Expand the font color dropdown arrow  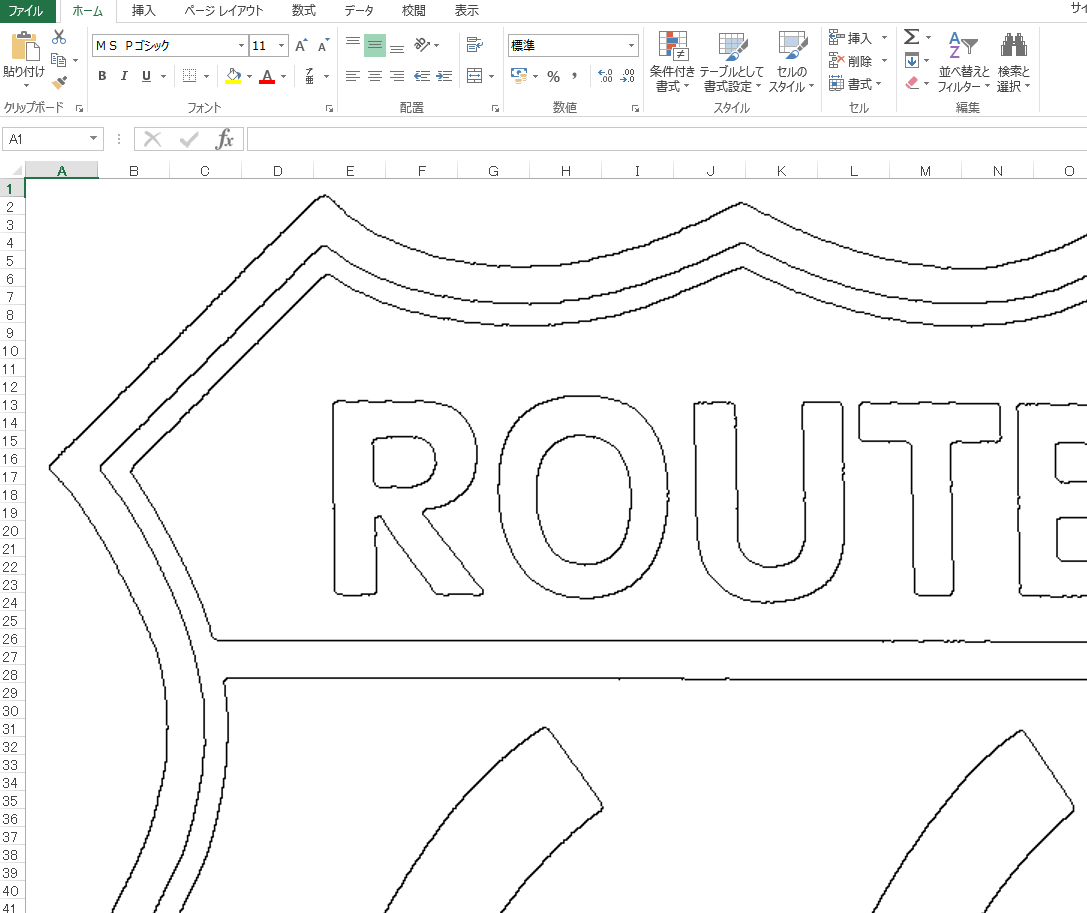click(x=284, y=76)
